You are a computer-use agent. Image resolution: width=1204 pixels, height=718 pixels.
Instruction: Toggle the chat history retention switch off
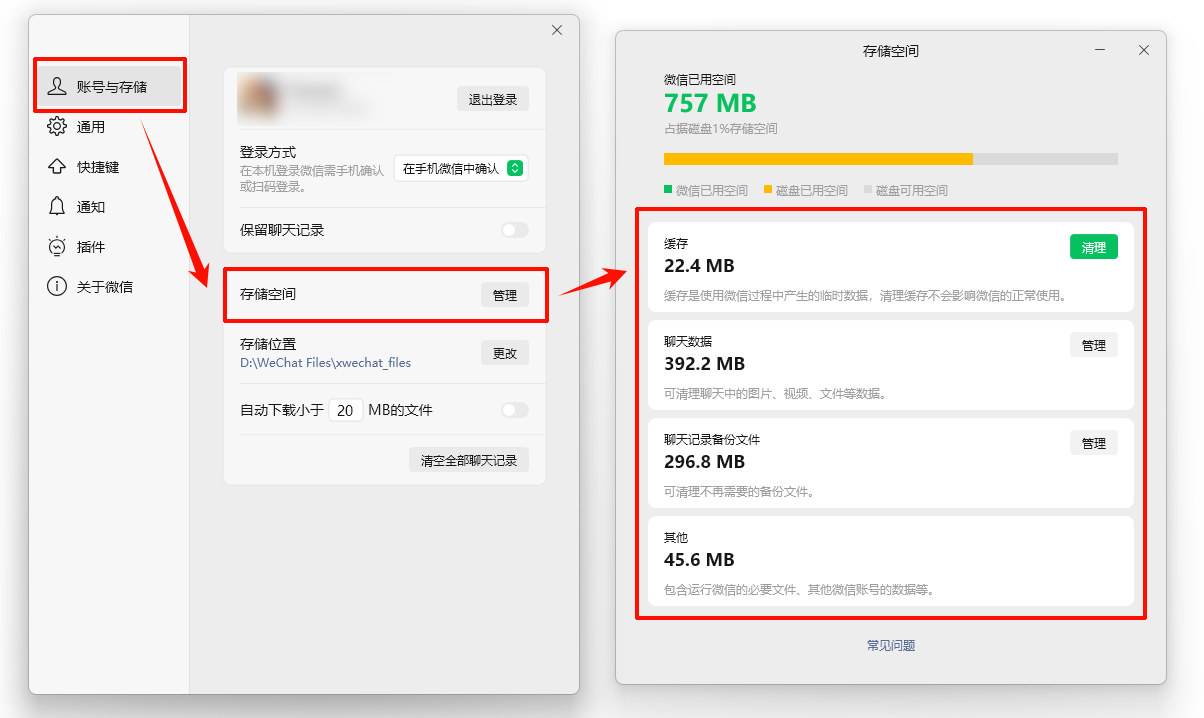tap(514, 230)
